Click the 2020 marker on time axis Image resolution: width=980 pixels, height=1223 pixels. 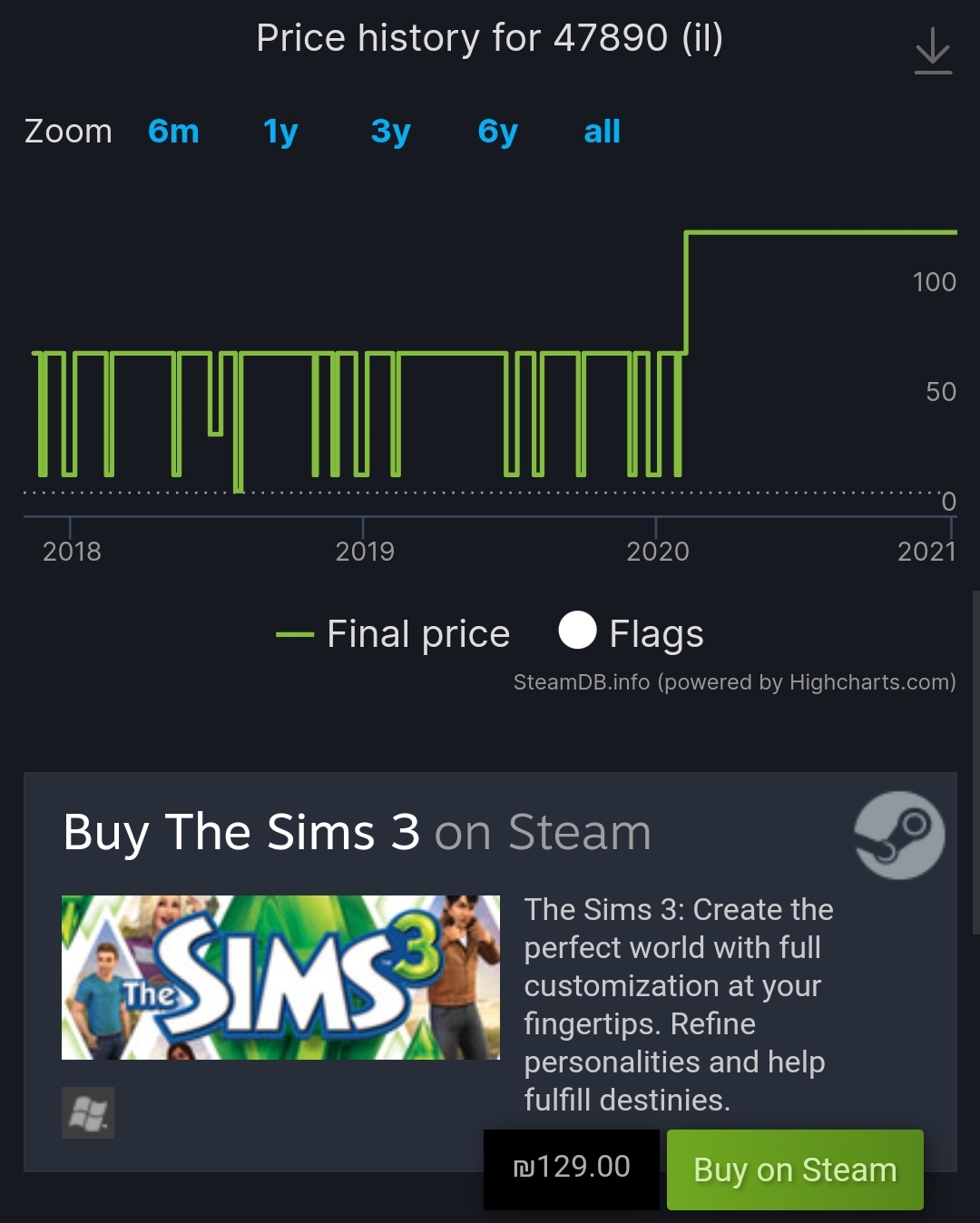tap(657, 551)
